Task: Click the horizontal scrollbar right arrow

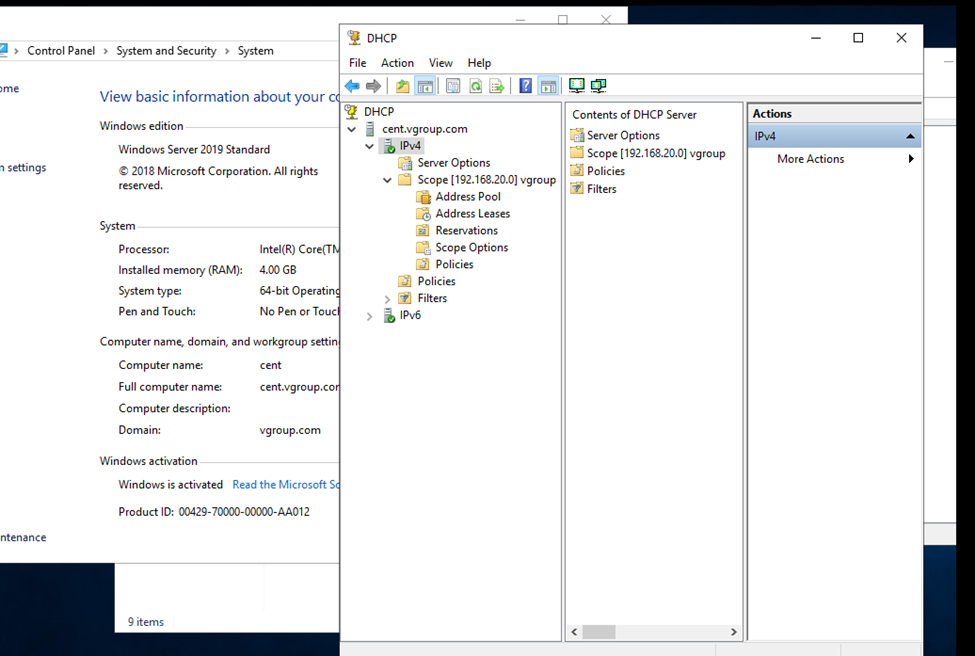Action: tap(733, 632)
